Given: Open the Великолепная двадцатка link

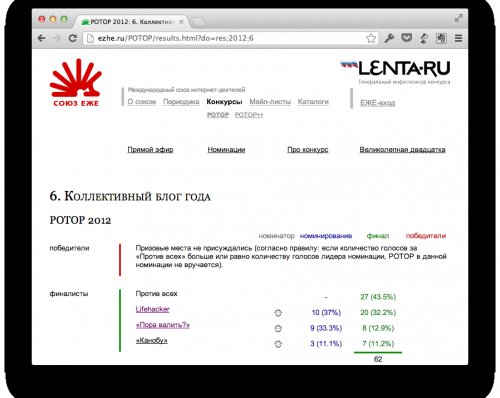Looking at the screenshot, I should 402,150.
